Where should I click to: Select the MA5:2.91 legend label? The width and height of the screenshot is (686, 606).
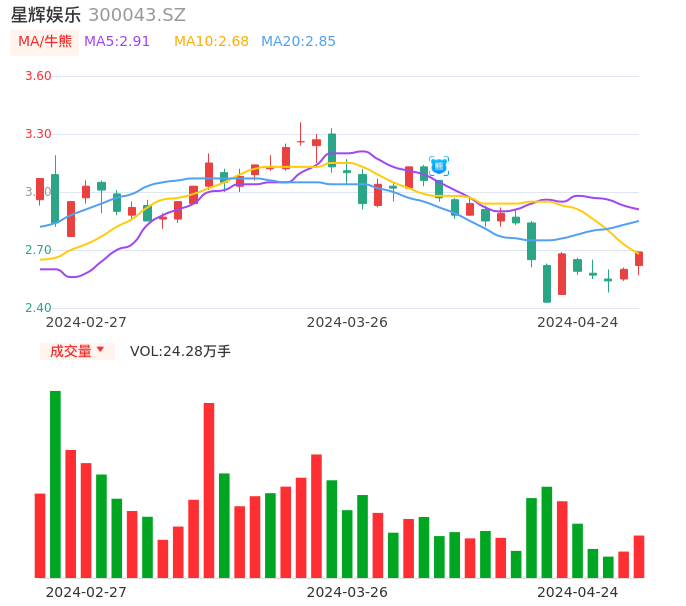(116, 42)
